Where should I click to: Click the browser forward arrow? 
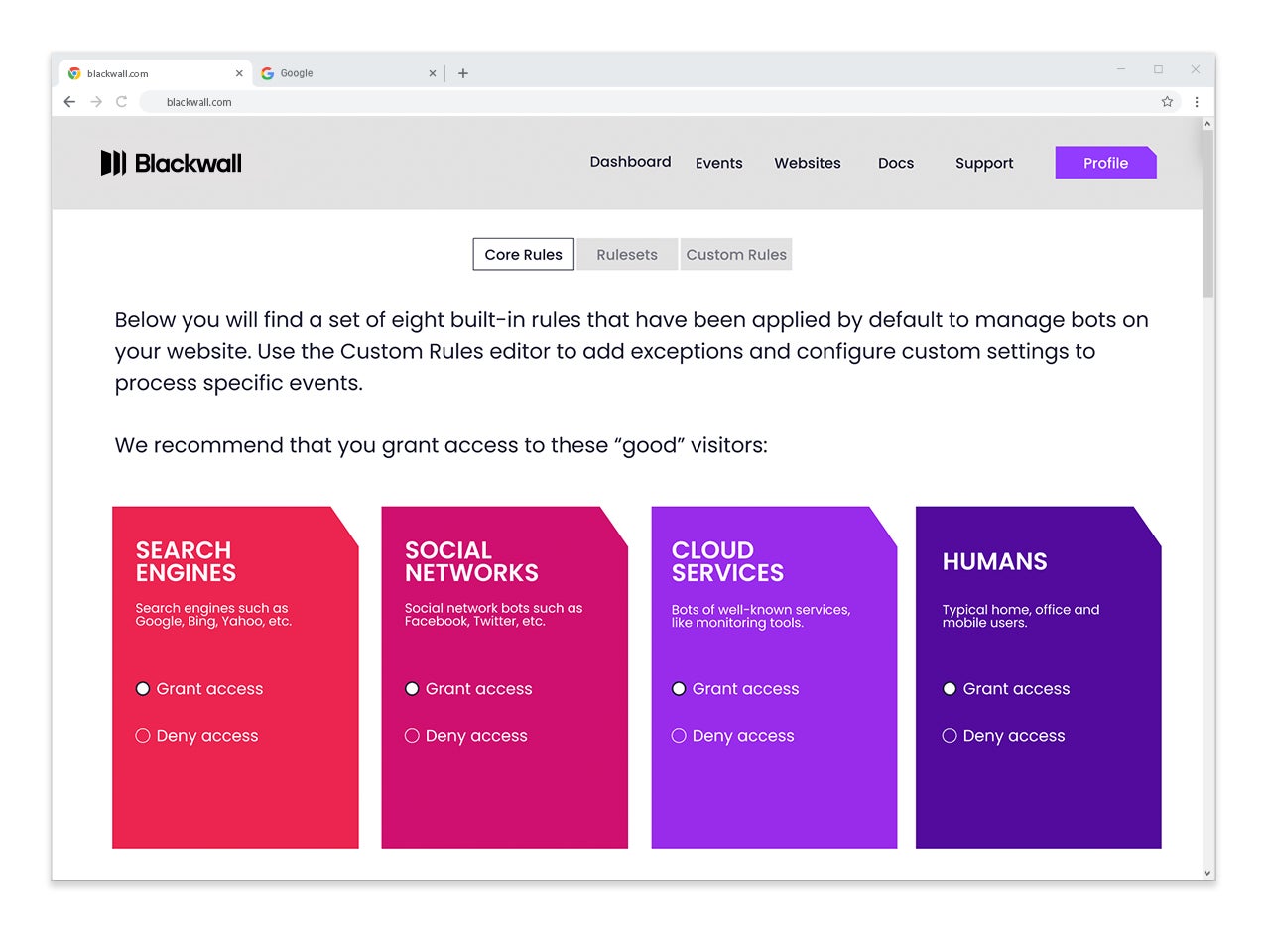pyautogui.click(x=96, y=102)
